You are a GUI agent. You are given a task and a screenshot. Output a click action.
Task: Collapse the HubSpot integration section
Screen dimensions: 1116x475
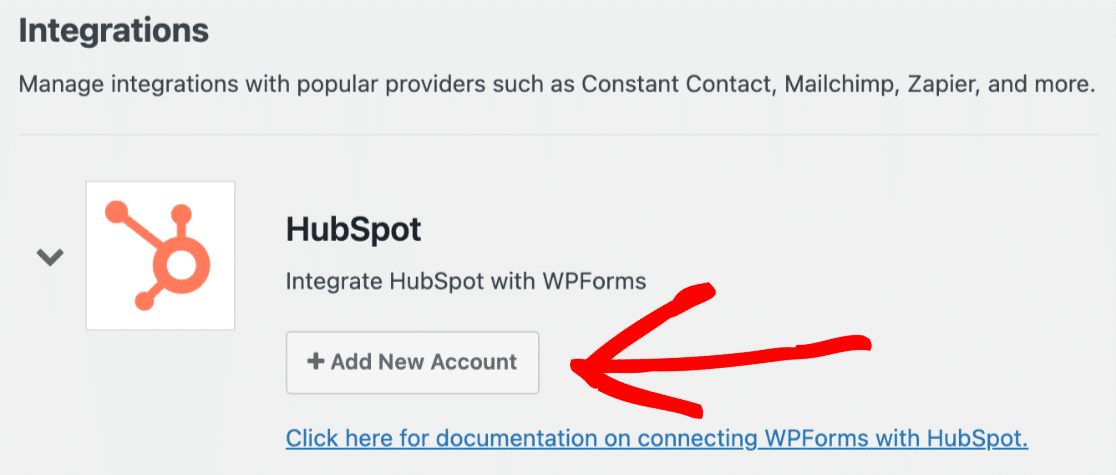pyautogui.click(x=51, y=257)
